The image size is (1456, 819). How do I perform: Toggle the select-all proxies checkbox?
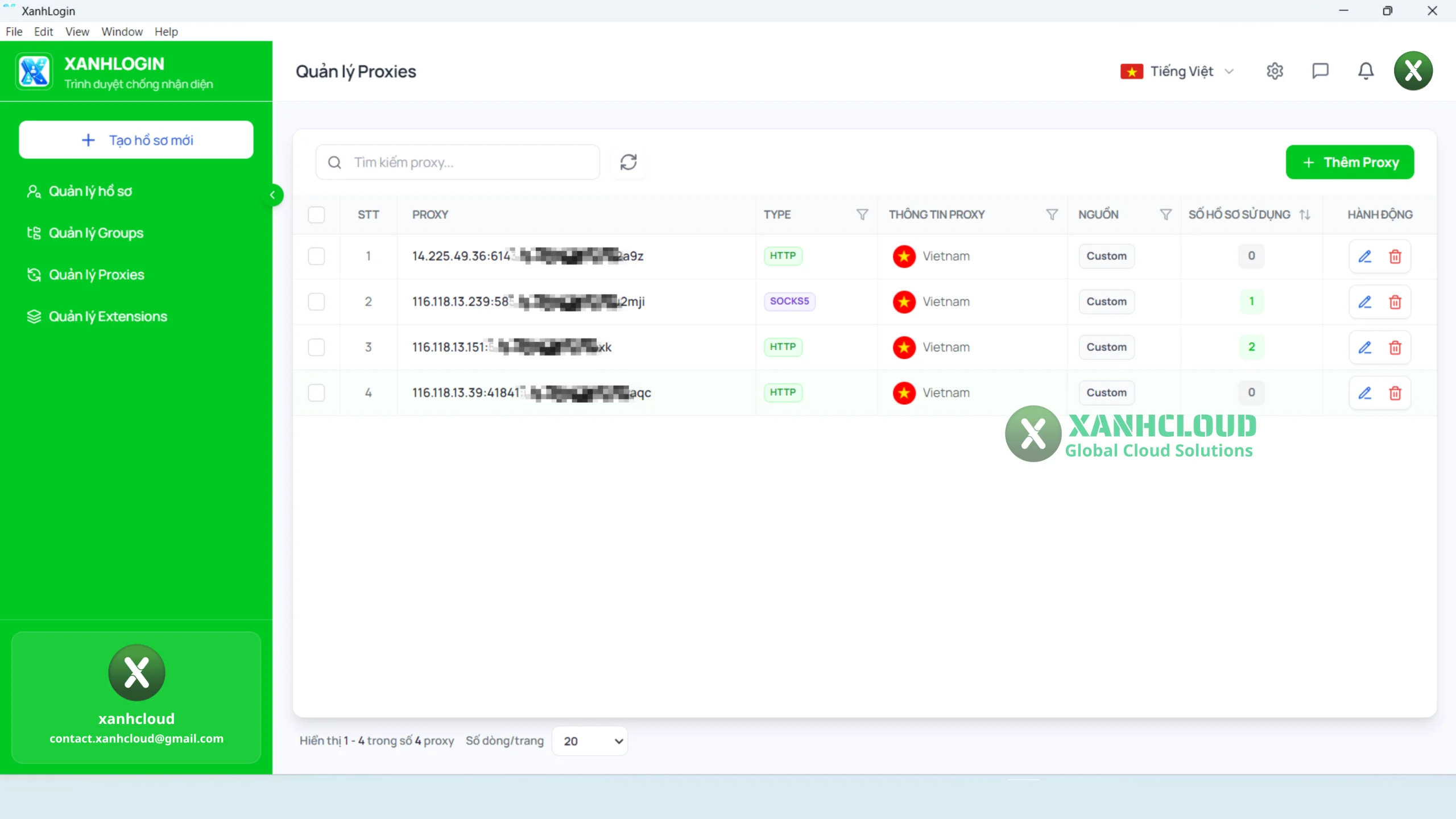coord(316,214)
